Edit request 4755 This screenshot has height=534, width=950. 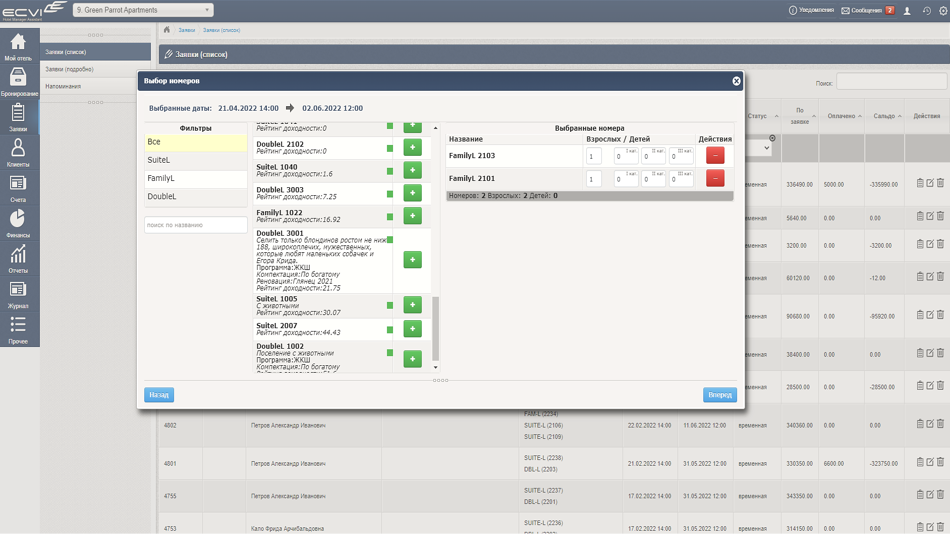click(x=930, y=495)
